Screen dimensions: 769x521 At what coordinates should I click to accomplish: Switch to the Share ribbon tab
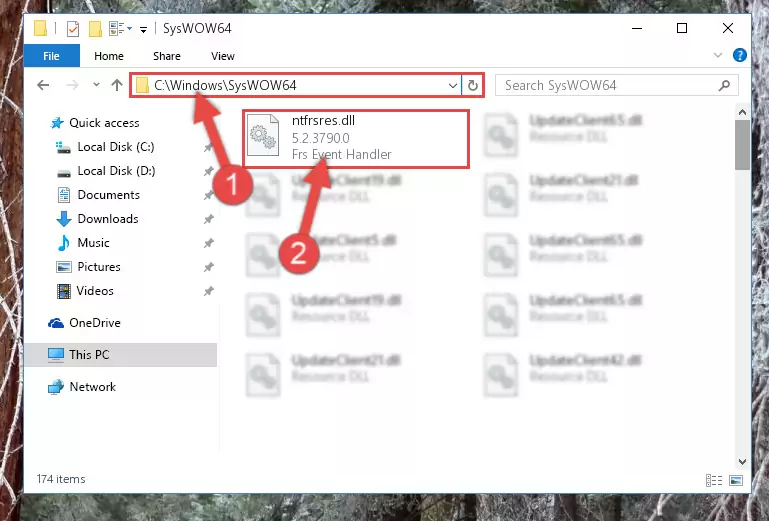(167, 56)
